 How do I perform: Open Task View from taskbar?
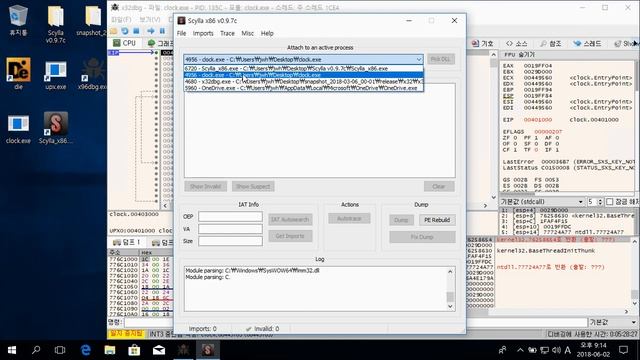pyautogui.click(x=60, y=350)
